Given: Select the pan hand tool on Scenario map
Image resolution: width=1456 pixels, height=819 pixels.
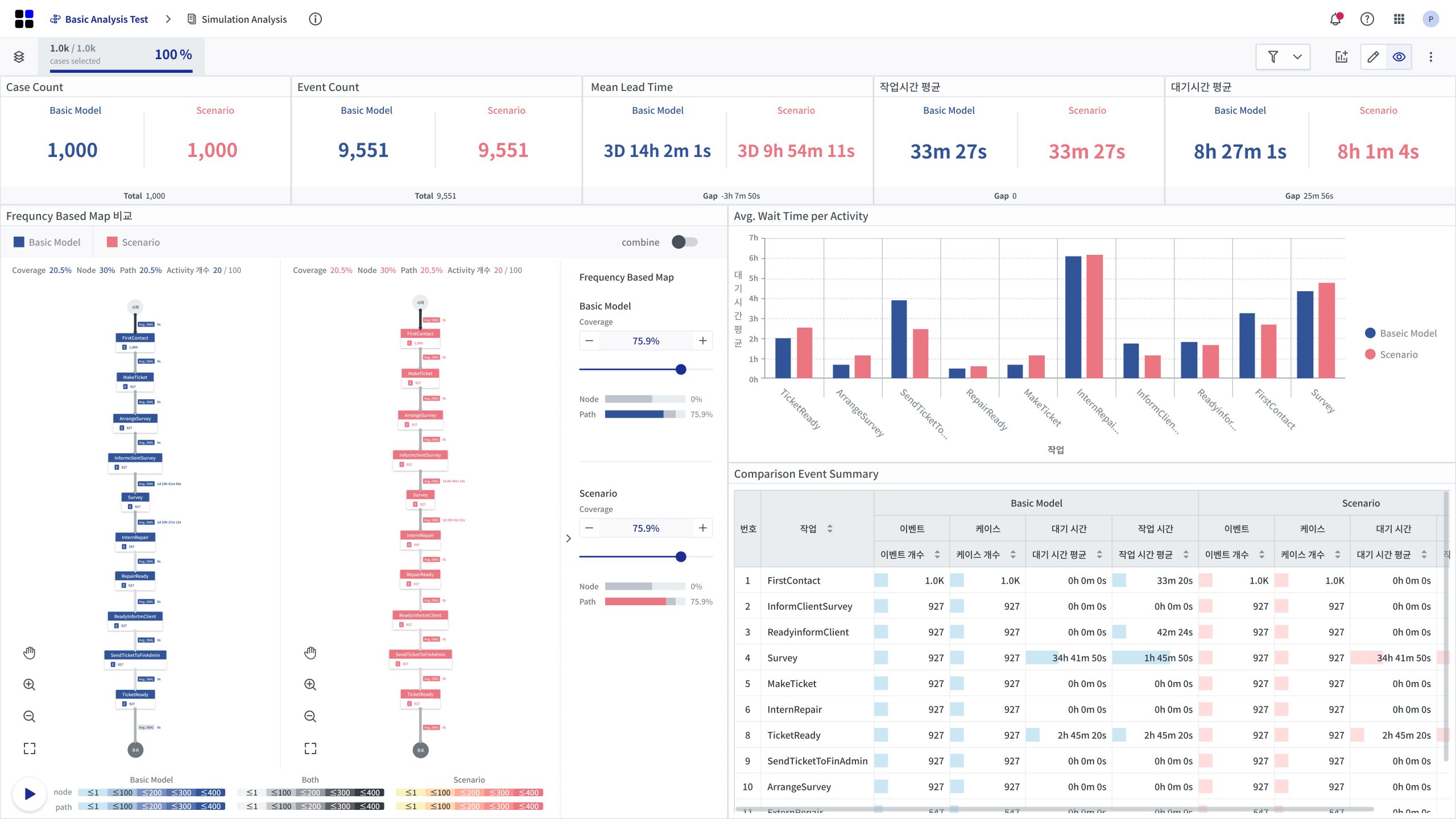Looking at the screenshot, I should tap(310, 652).
